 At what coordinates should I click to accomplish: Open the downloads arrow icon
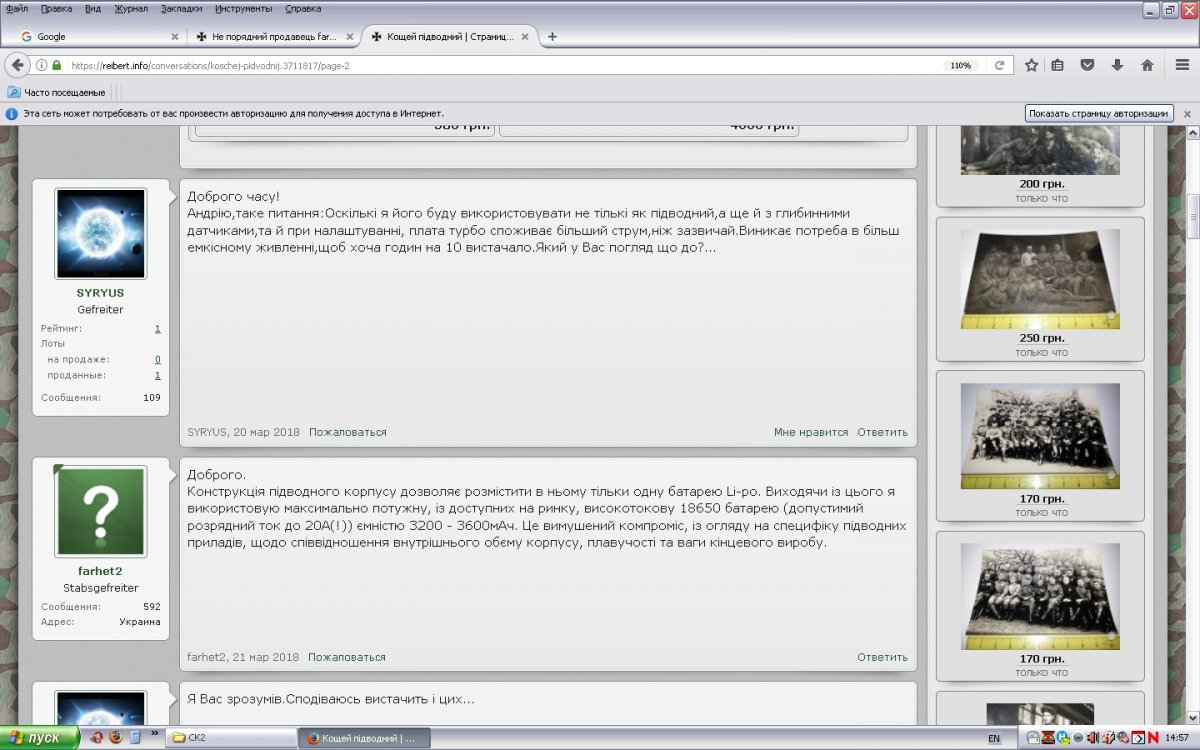pos(1117,65)
